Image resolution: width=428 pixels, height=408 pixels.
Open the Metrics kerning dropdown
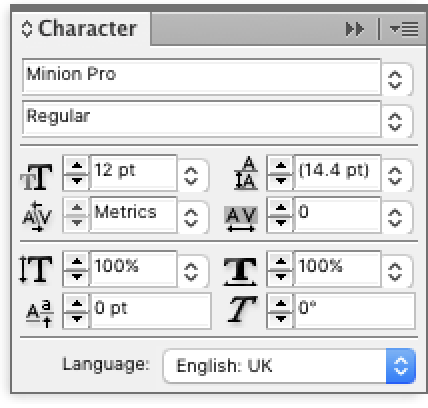pyautogui.click(x=191, y=217)
